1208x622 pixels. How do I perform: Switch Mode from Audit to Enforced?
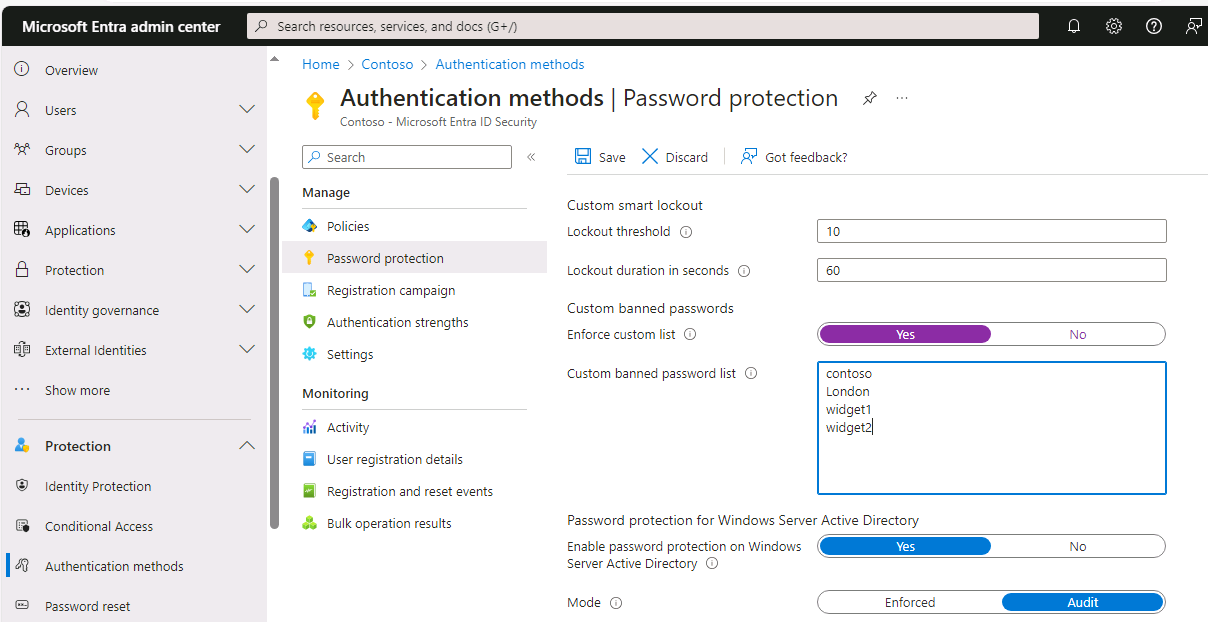[x=910, y=602]
